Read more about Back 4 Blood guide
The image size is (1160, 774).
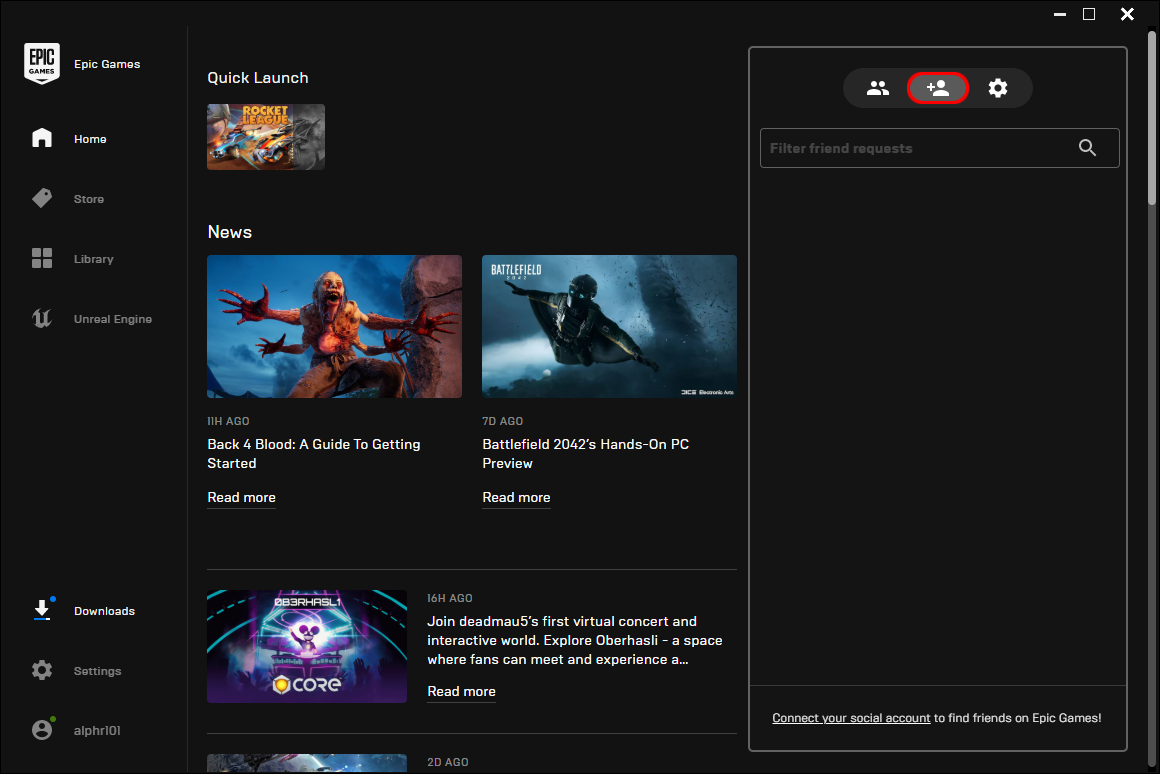(241, 497)
